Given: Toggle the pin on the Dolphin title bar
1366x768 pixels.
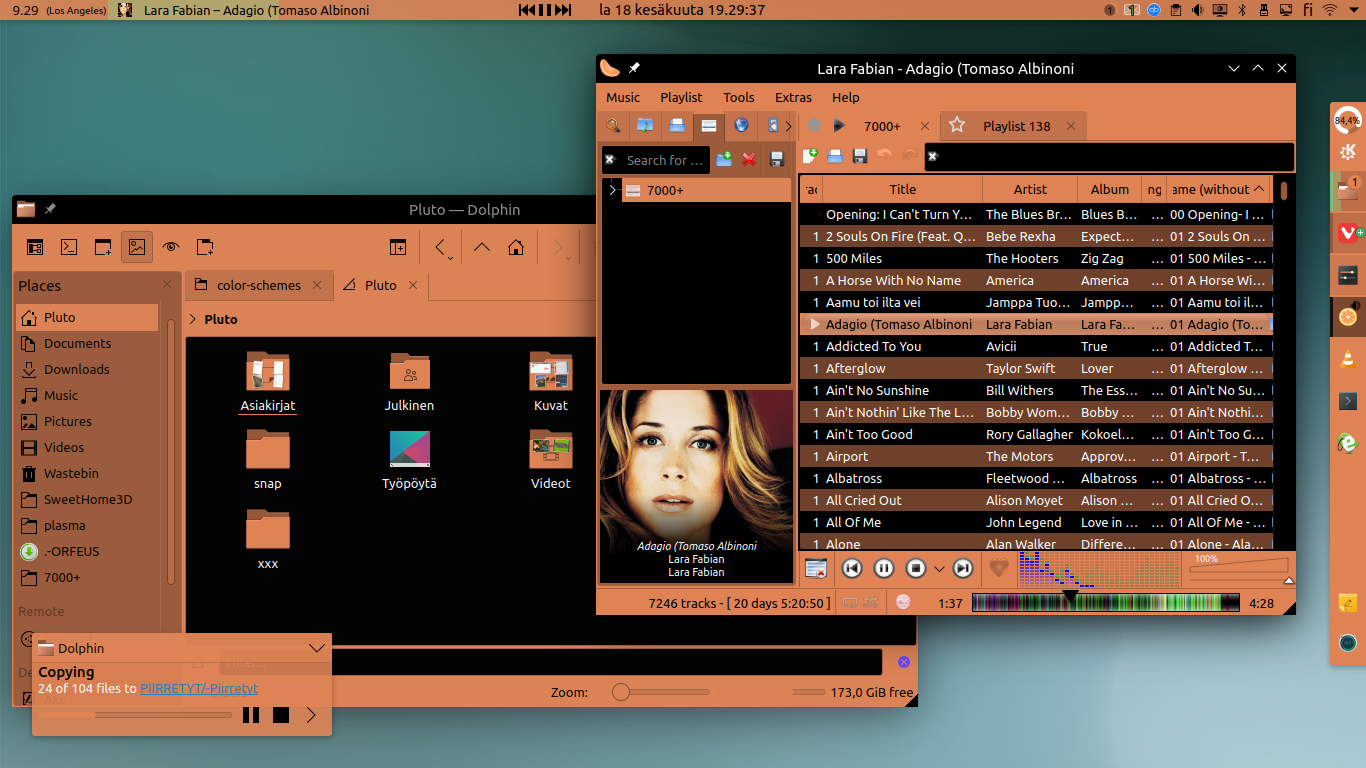Looking at the screenshot, I should (x=50, y=209).
